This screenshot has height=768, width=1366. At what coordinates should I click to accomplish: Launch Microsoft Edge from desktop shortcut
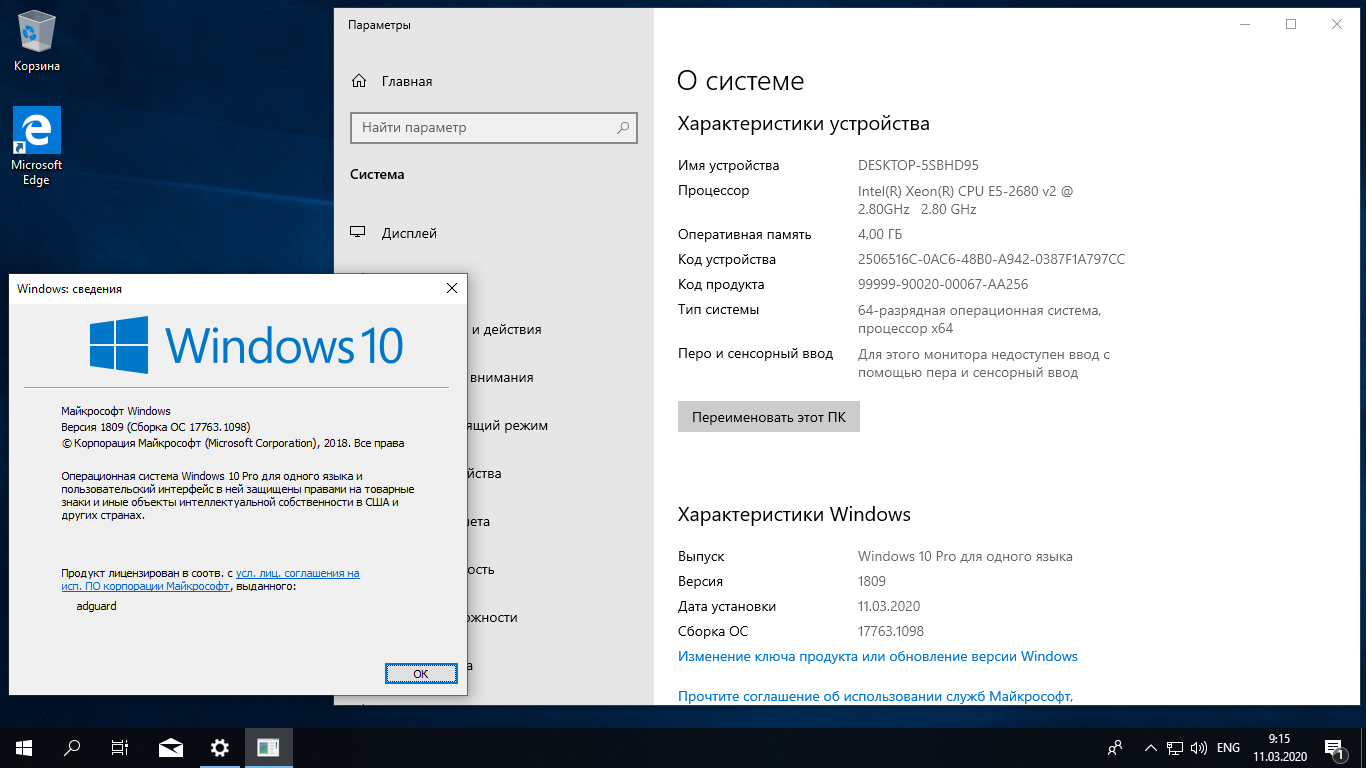[x=37, y=146]
